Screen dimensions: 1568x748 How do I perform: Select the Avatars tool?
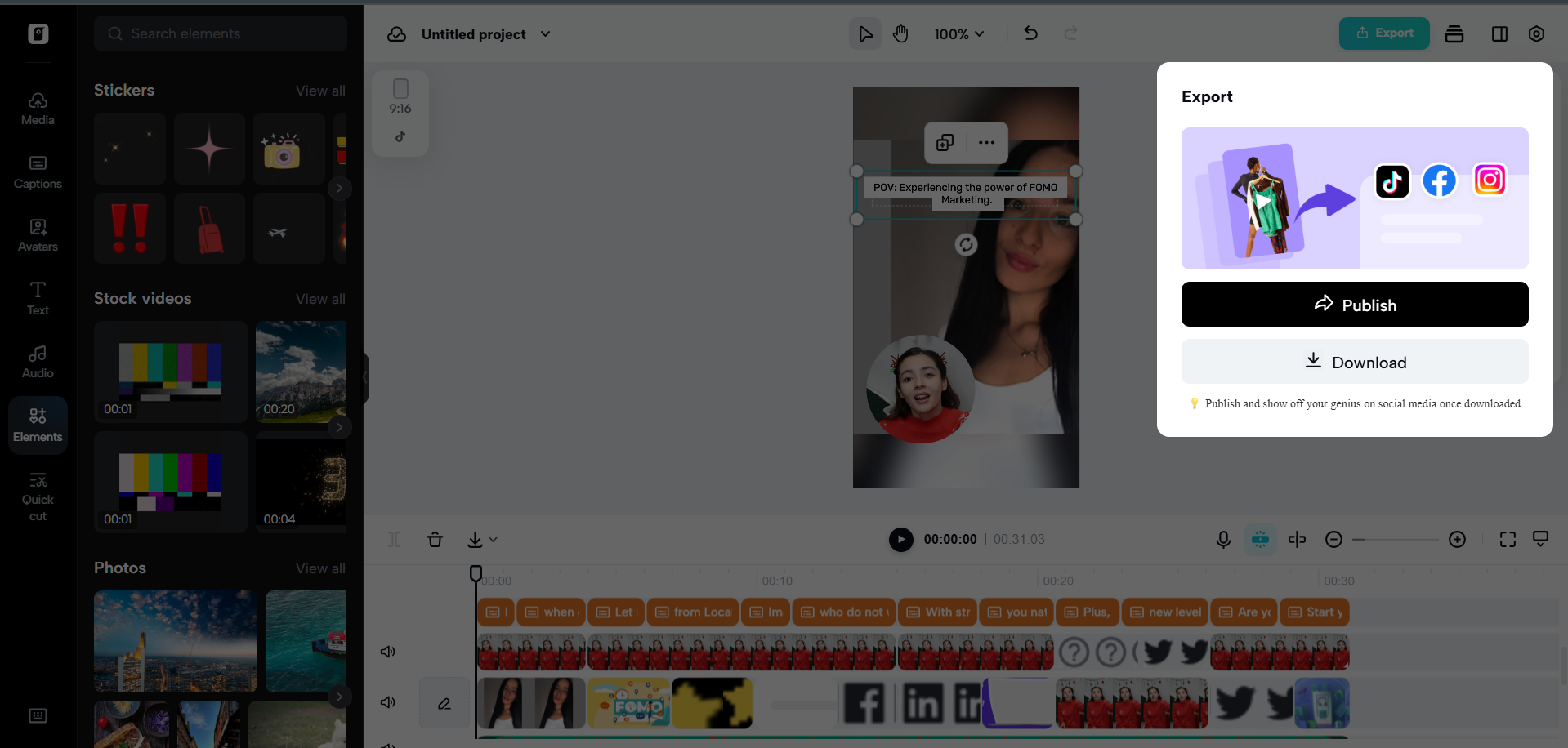38,235
